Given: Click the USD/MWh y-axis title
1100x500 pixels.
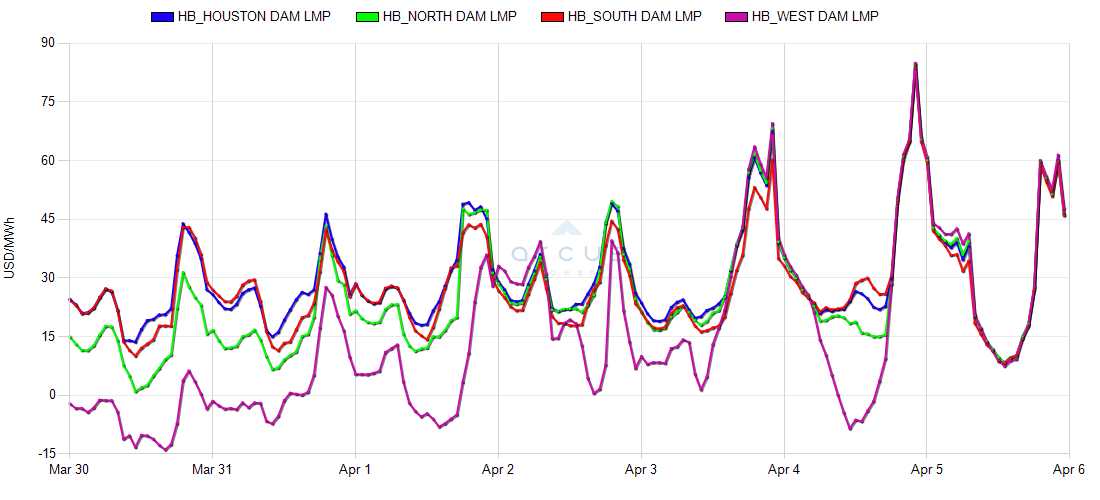Looking at the screenshot, I should tap(10, 248).
